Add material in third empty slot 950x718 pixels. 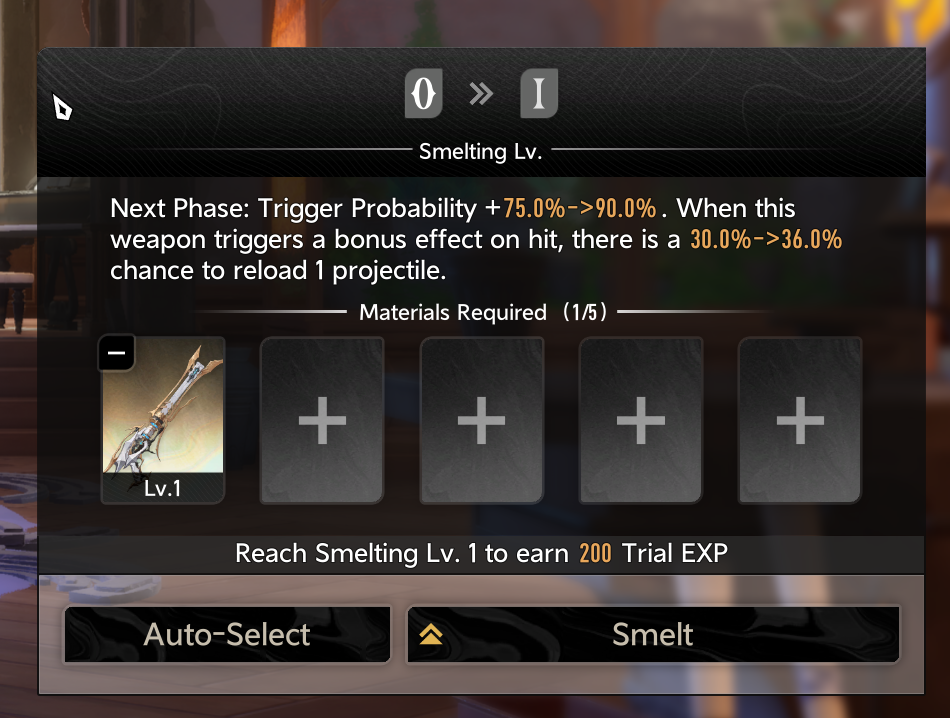(482, 420)
